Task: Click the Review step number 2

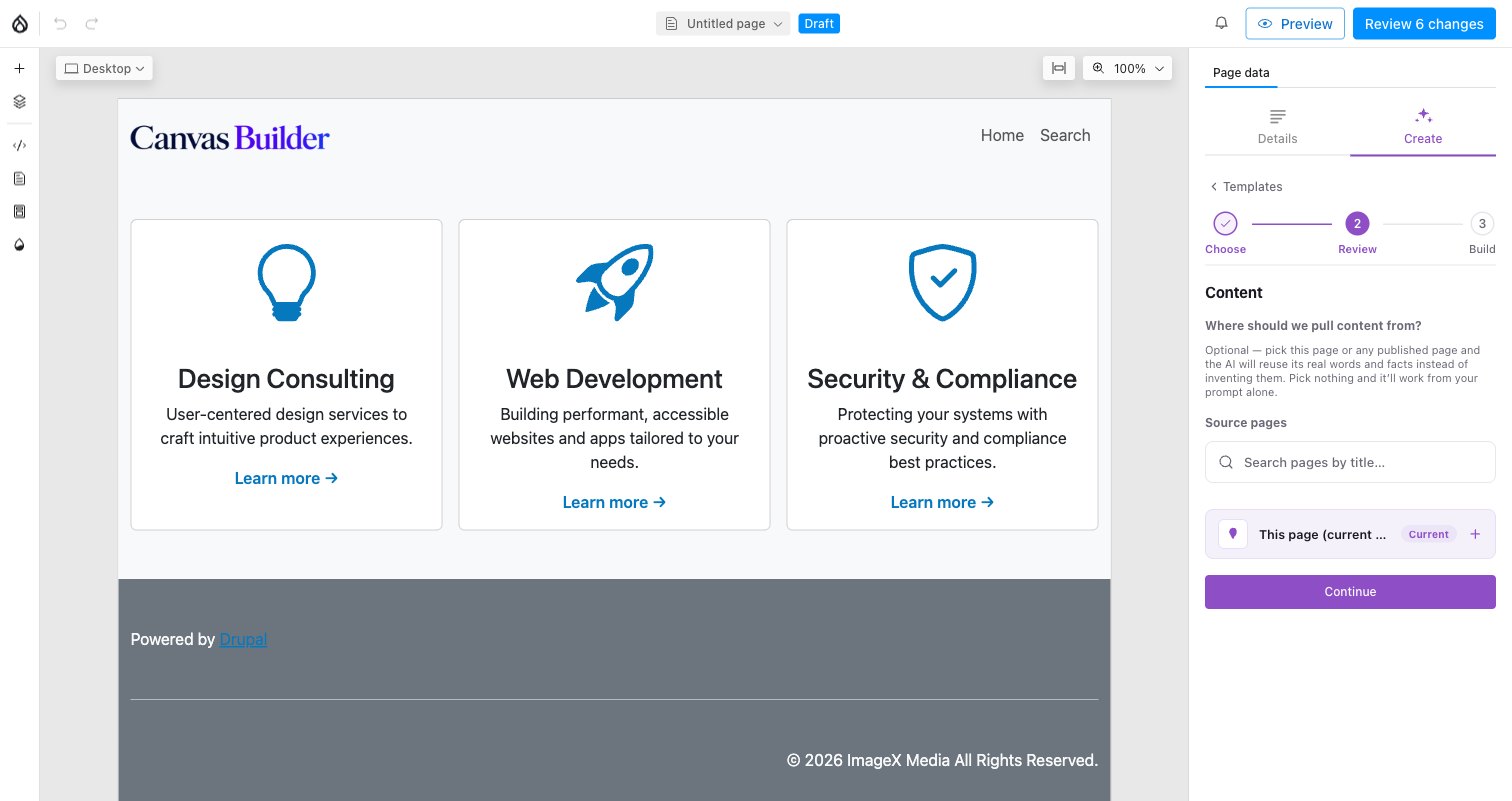Action: click(x=1357, y=223)
